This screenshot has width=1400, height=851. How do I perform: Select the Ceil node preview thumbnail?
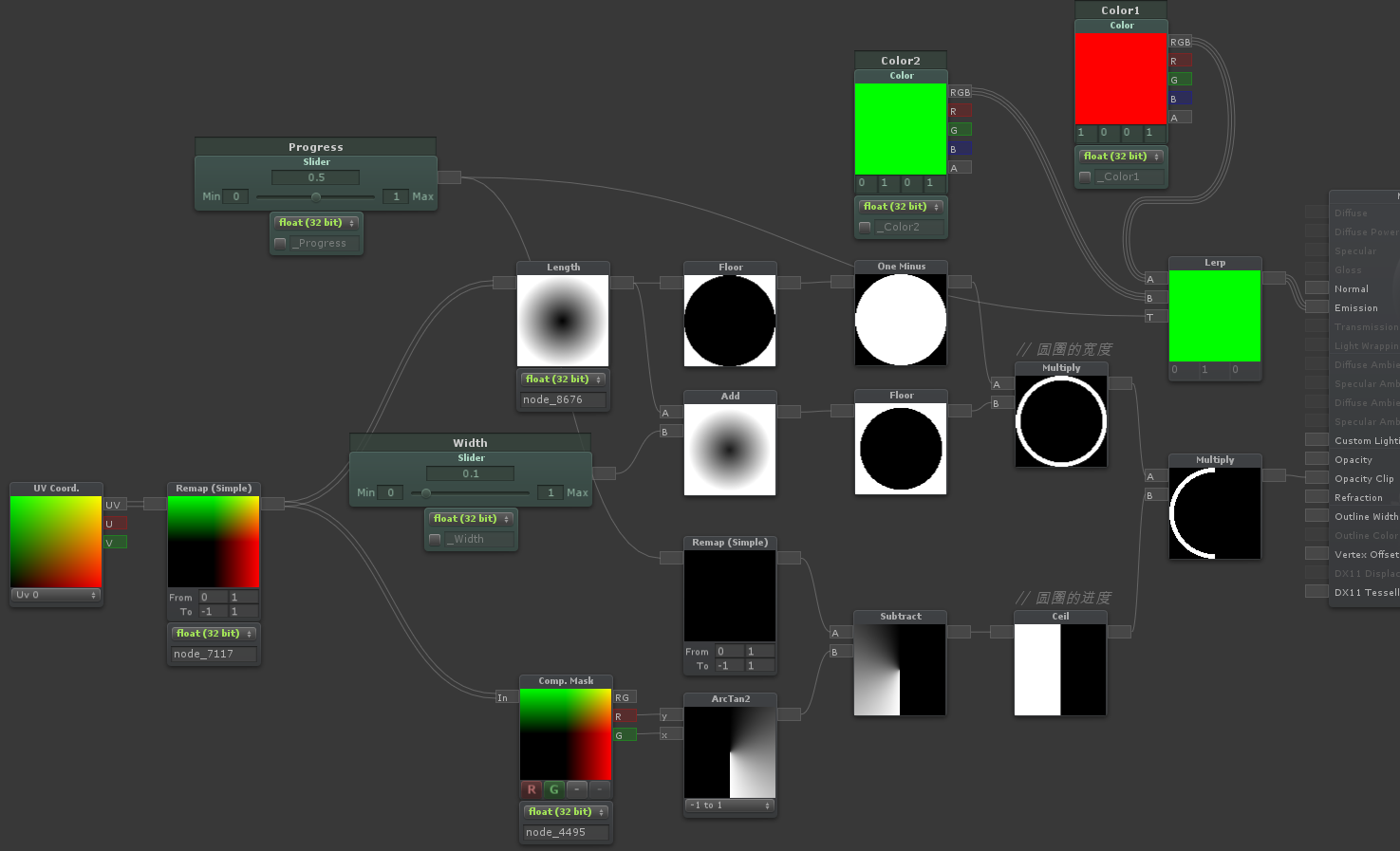pyautogui.click(x=1060, y=670)
